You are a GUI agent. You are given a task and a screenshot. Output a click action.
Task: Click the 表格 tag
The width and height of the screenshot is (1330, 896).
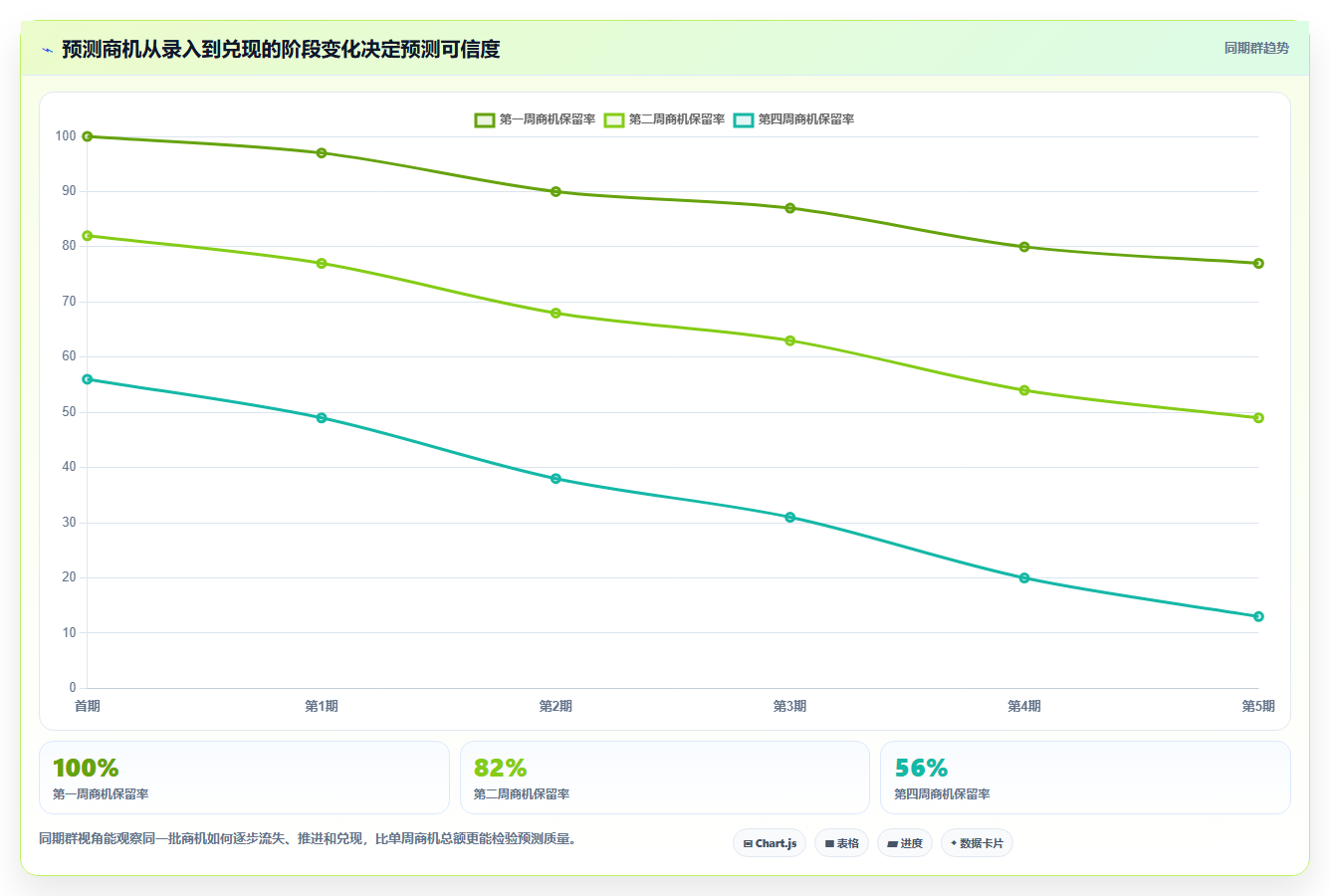[x=841, y=843]
